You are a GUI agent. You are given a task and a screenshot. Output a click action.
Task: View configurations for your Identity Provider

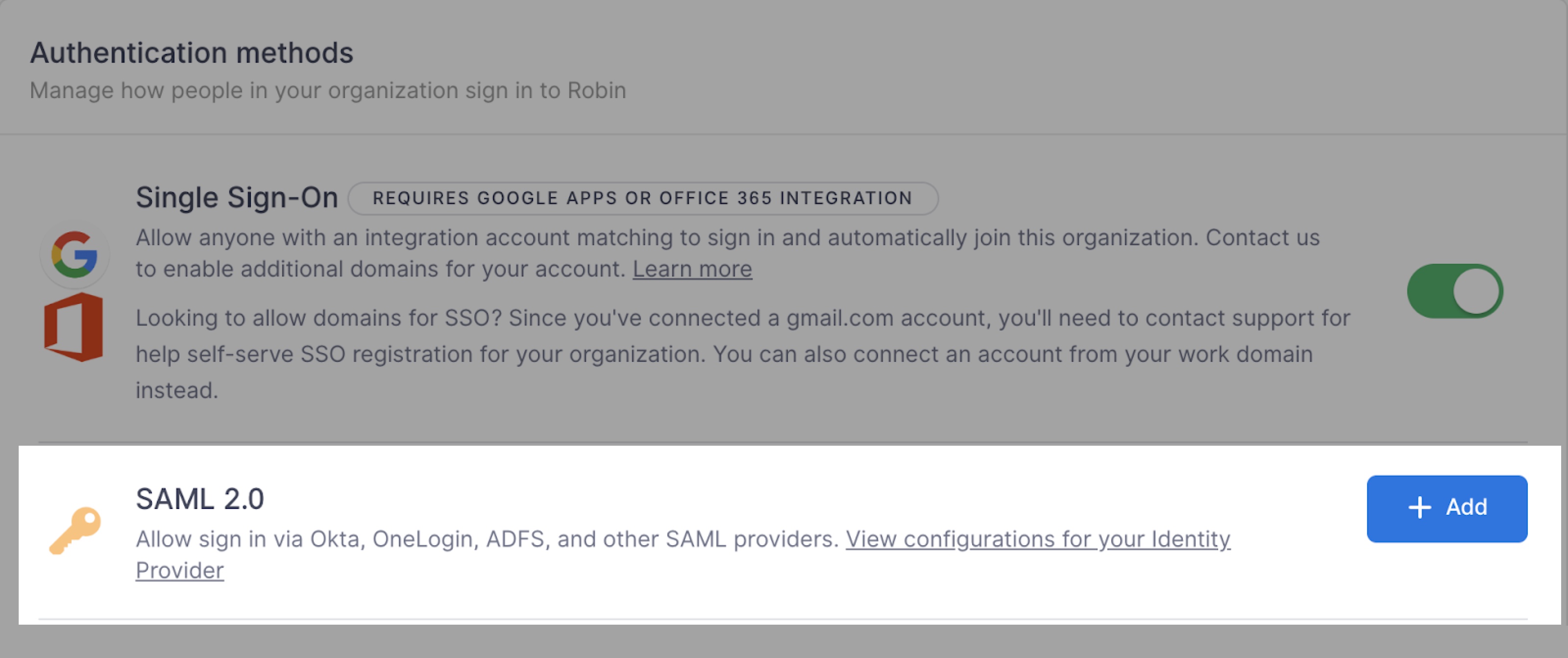click(x=683, y=555)
